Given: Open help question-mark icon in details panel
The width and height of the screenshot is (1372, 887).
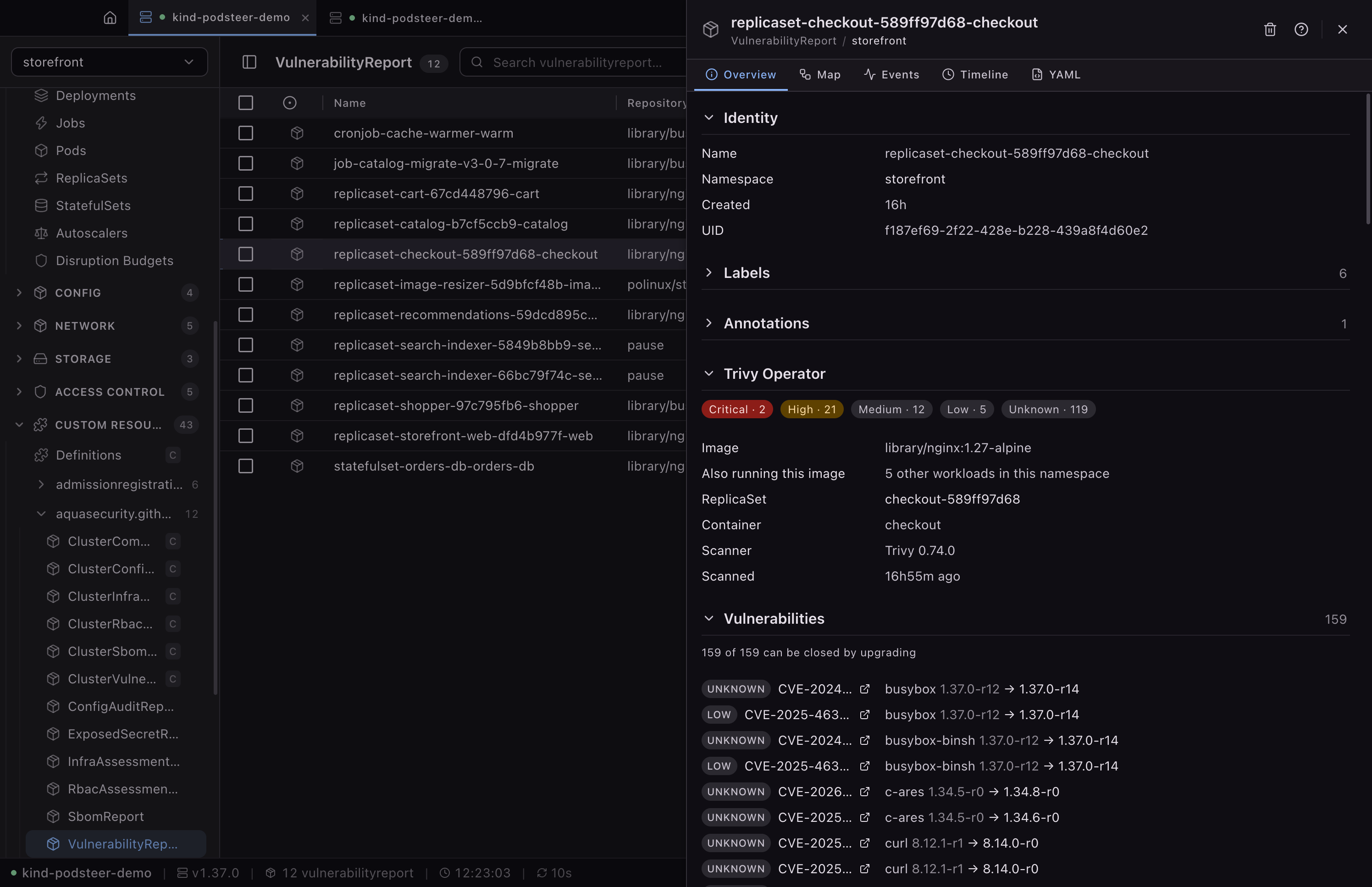Looking at the screenshot, I should 1300,29.
